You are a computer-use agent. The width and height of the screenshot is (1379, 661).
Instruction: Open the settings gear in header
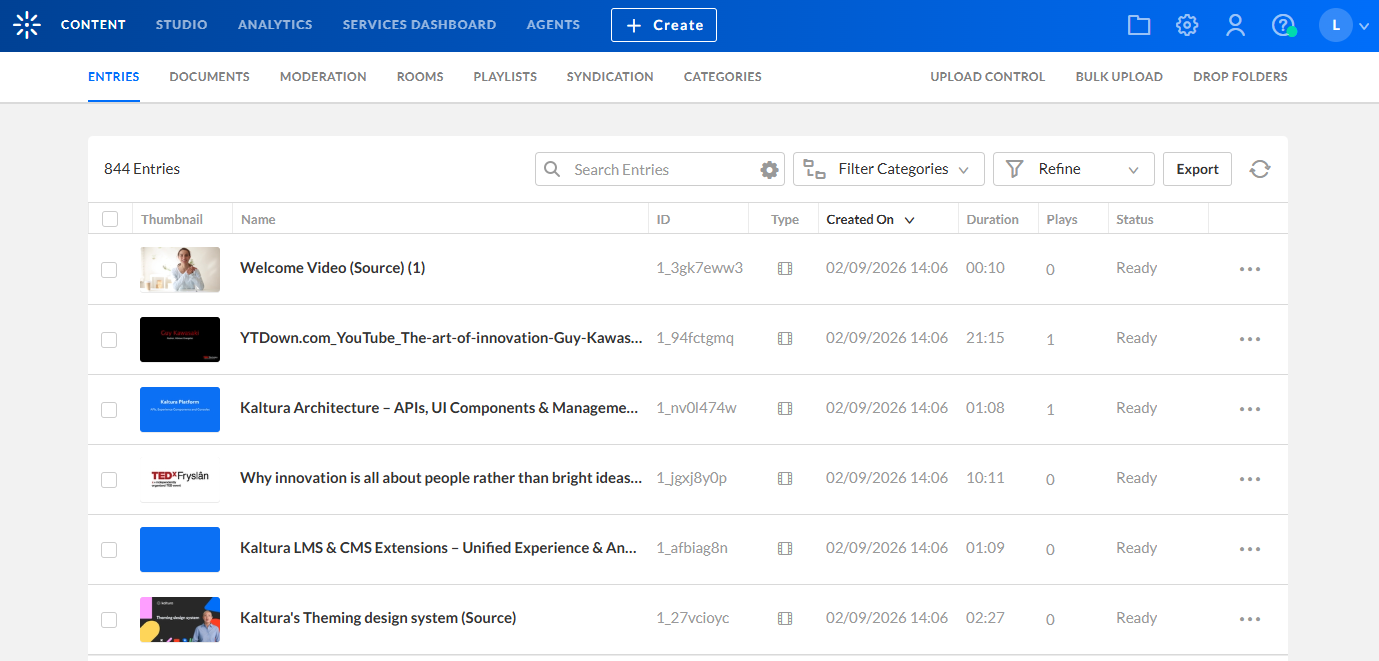1187,25
